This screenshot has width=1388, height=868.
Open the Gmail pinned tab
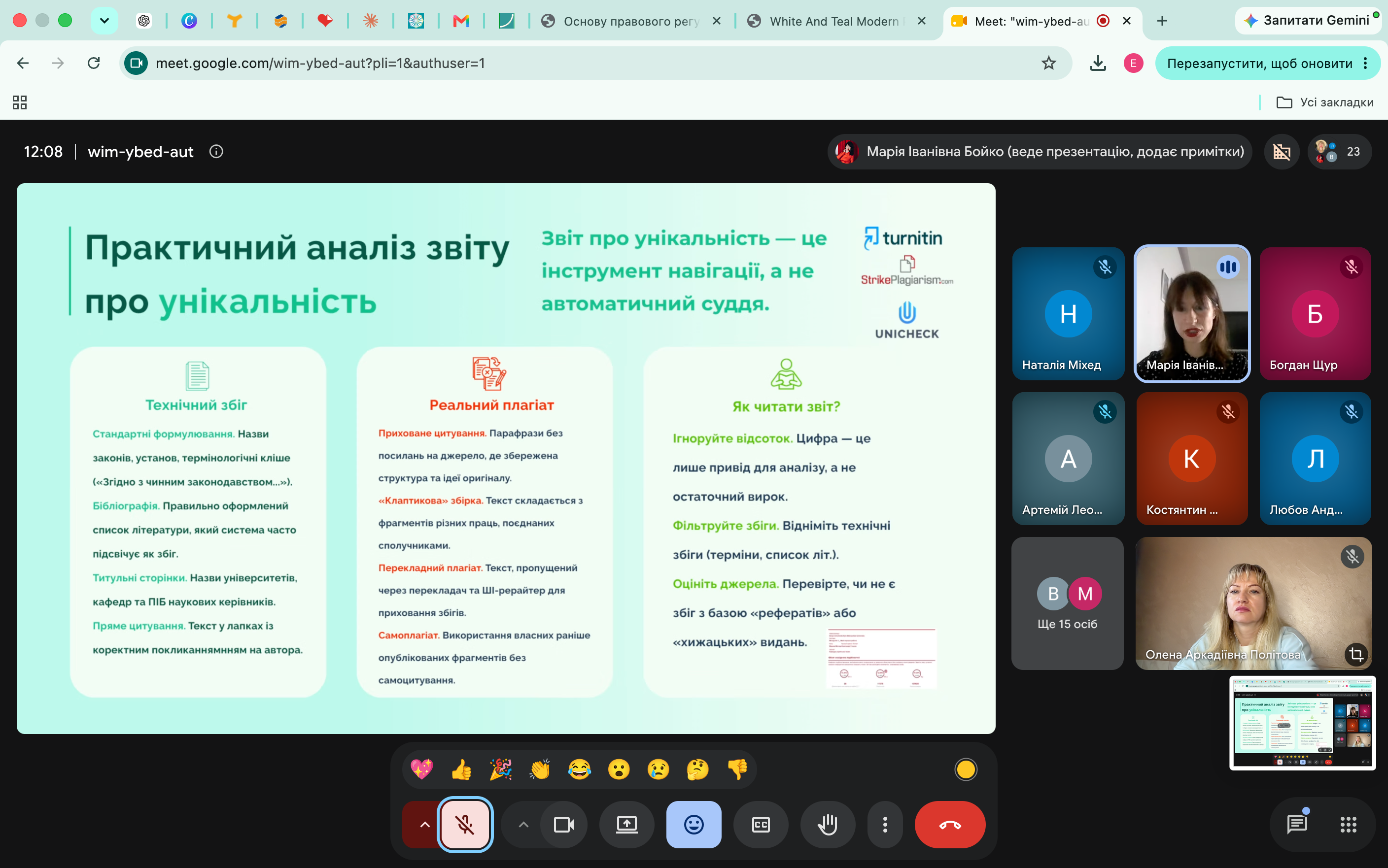click(461, 21)
